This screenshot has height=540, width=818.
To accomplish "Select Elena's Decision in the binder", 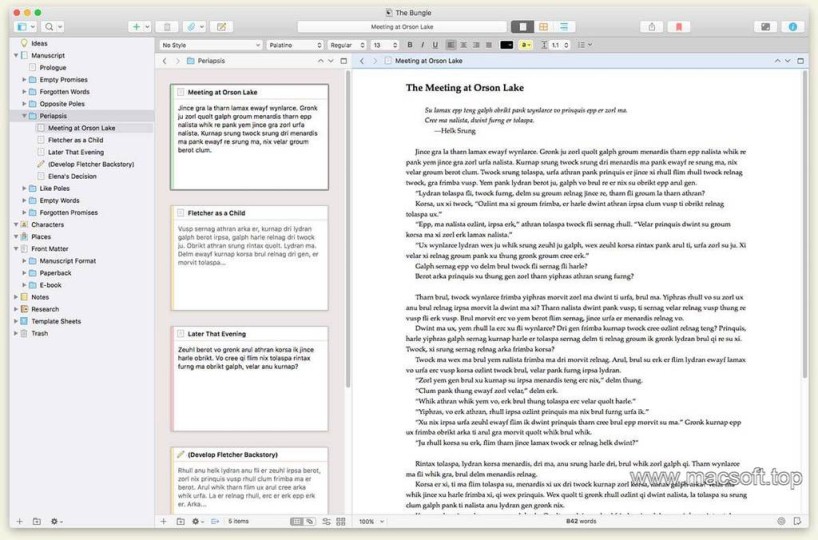I will [x=72, y=176].
